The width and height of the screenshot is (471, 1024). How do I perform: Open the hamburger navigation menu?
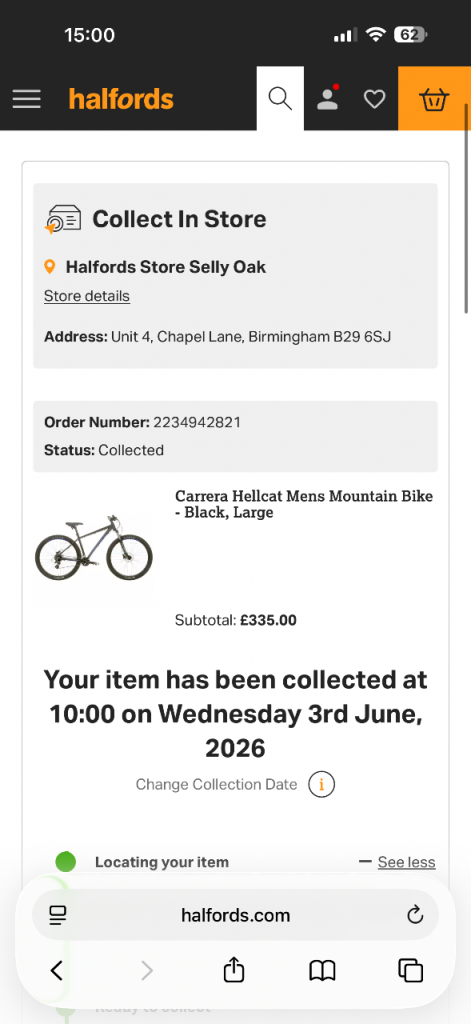(27, 99)
